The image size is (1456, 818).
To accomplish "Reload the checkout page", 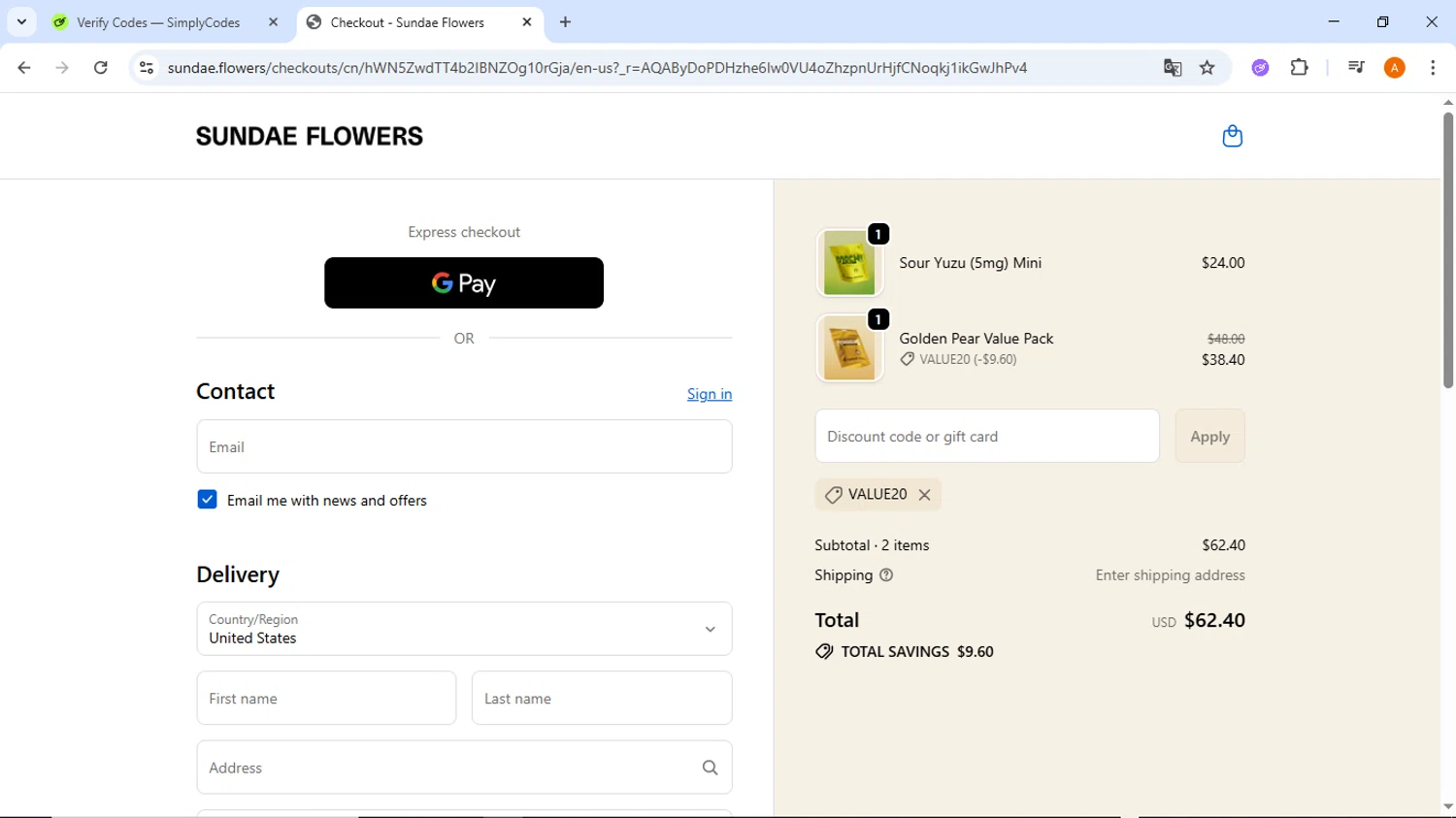I will tap(101, 68).
